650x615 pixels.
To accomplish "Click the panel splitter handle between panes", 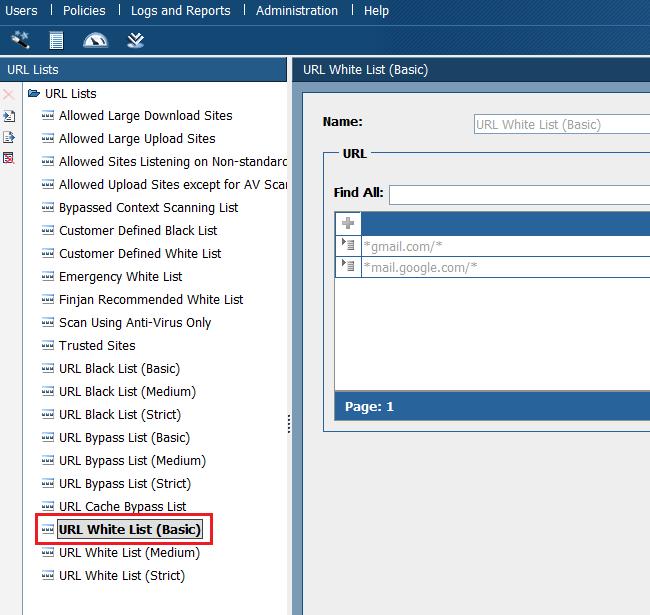I will (x=290, y=423).
